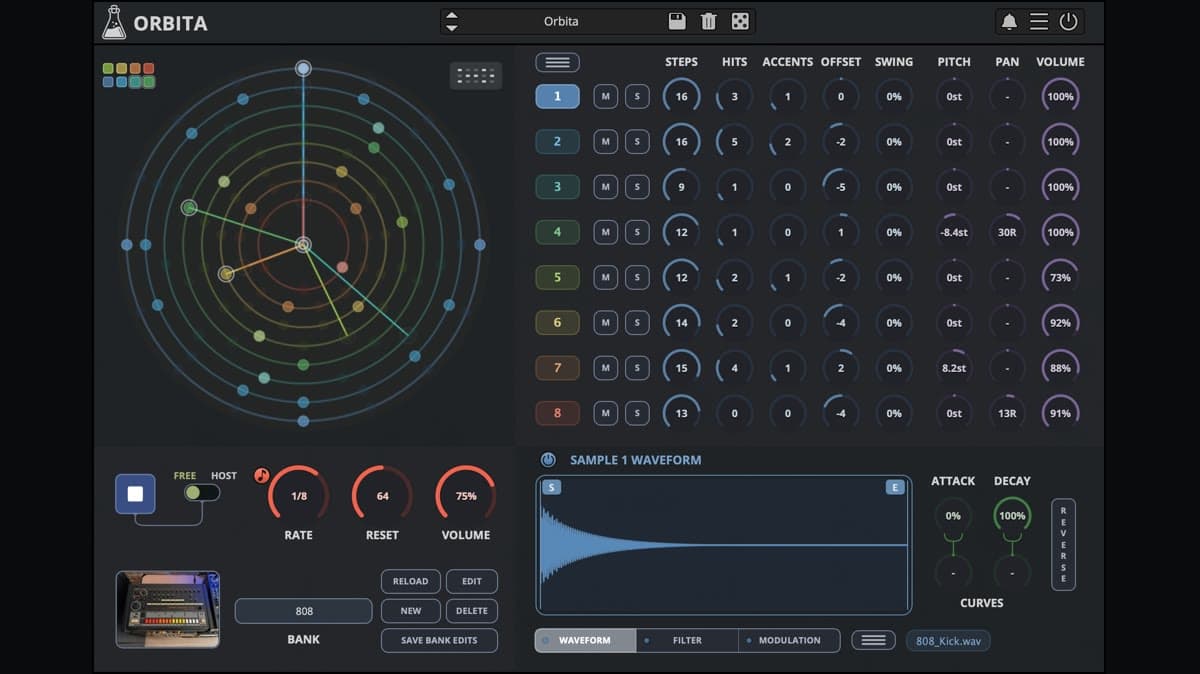The height and width of the screenshot is (674, 1200).
Task: Click track 5 Volume knob showing 73%
Action: coord(1060,277)
